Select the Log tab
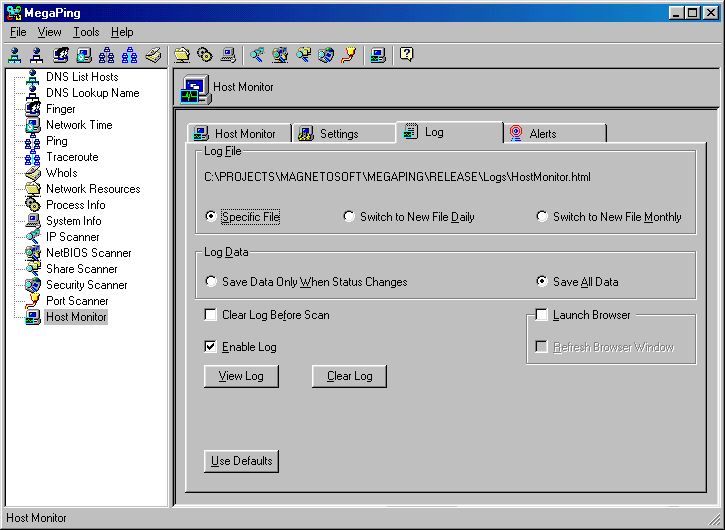Screen dimensions: 725x530 (x=449, y=132)
